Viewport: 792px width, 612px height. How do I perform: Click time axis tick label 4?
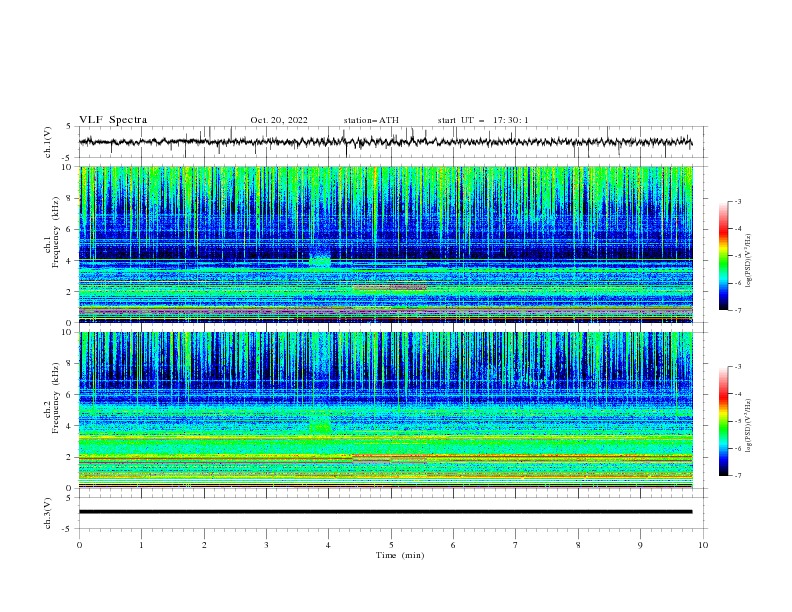(328, 545)
